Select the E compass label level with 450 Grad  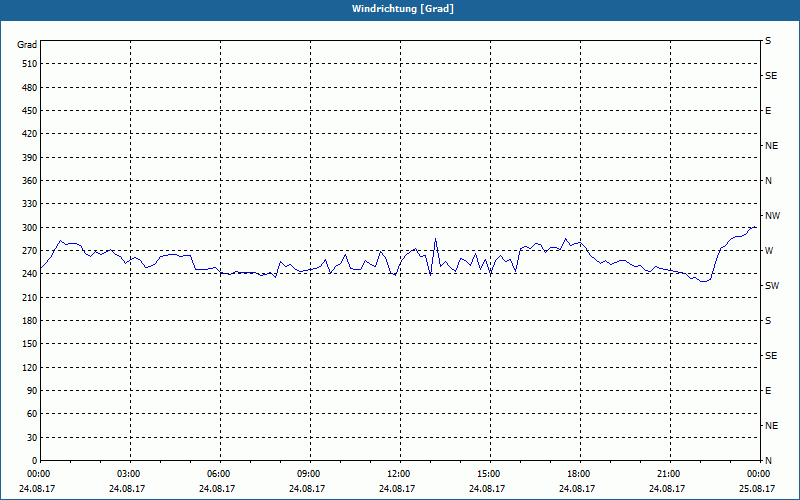point(768,111)
